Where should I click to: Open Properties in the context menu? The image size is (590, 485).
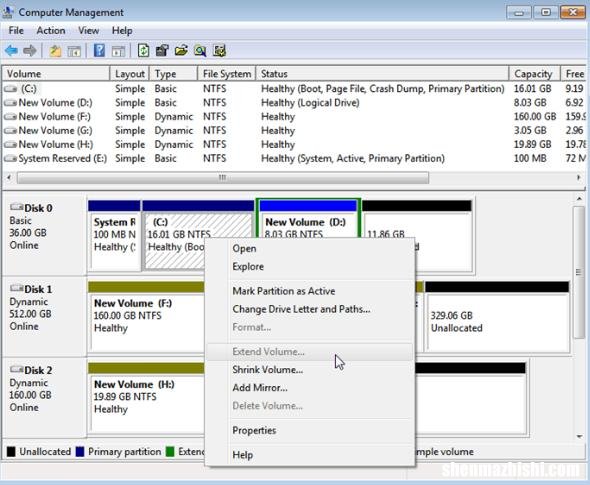254,430
